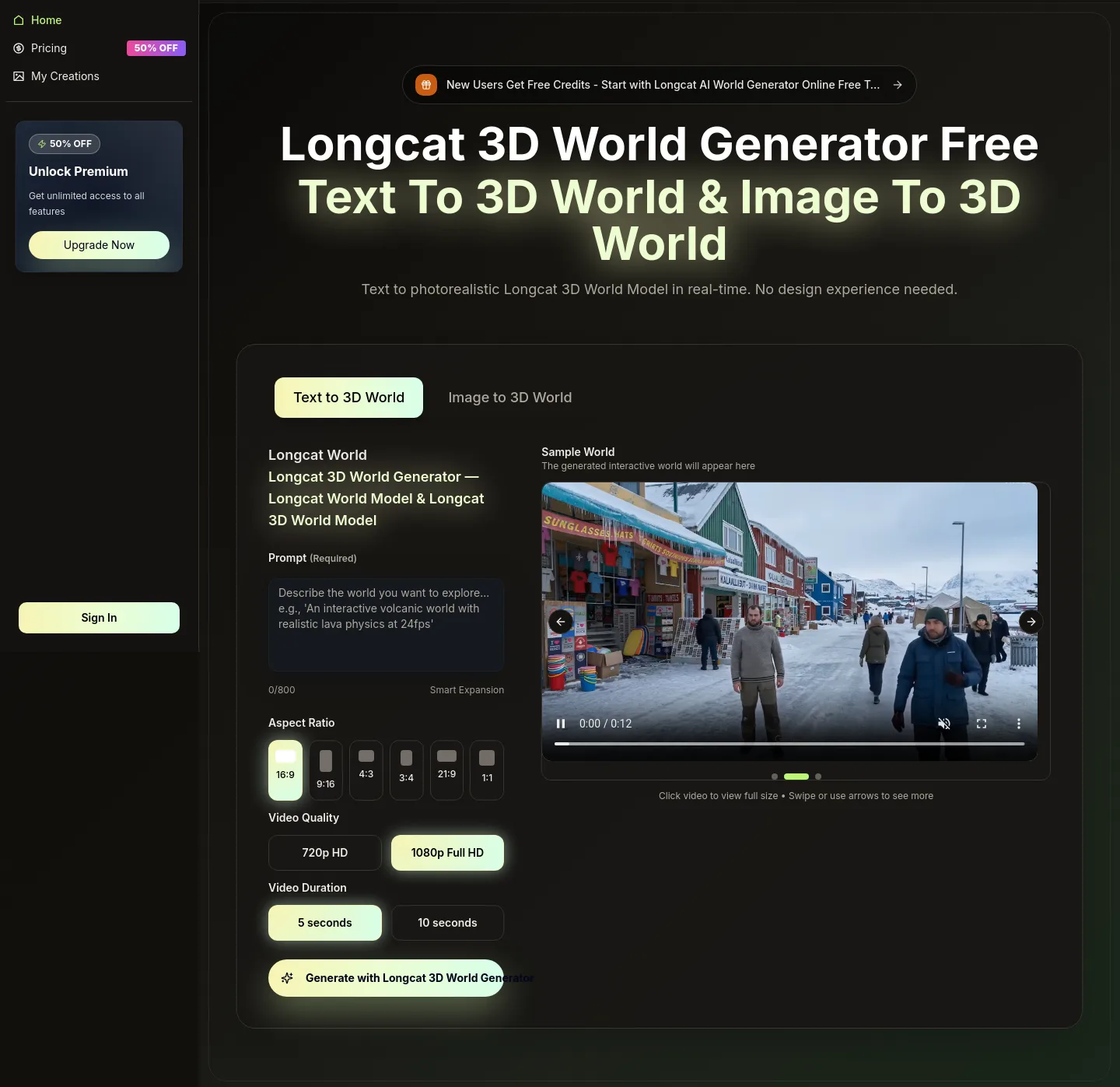Select the 16:9 aspect ratio

click(x=285, y=770)
